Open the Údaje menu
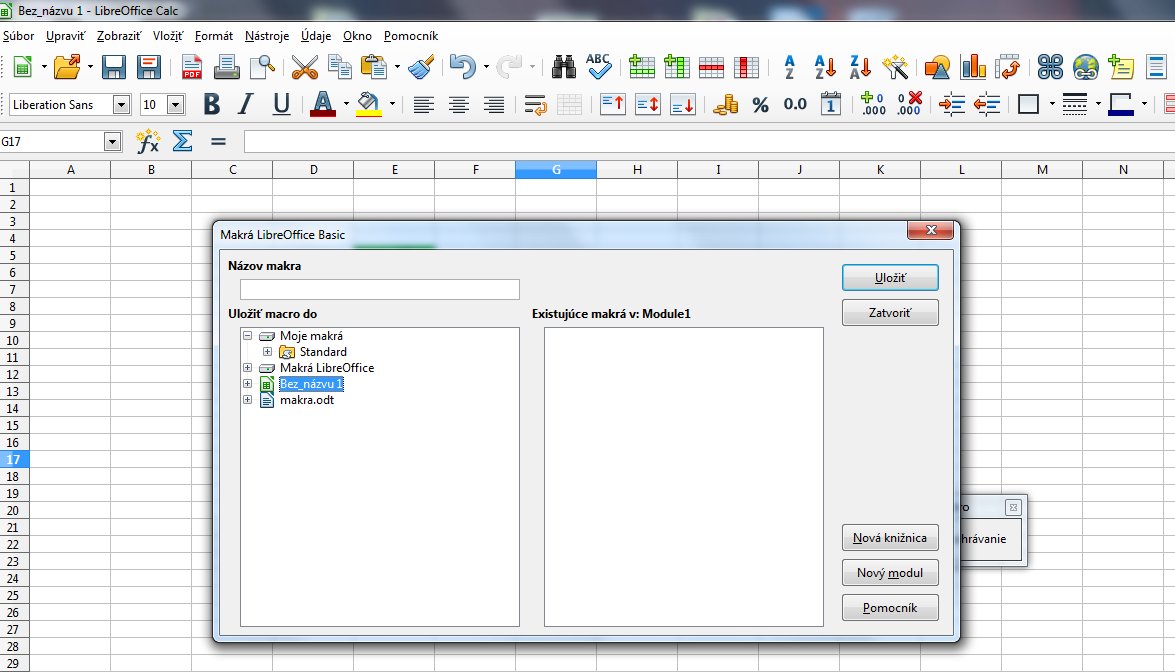The image size is (1175, 672). pyautogui.click(x=315, y=36)
